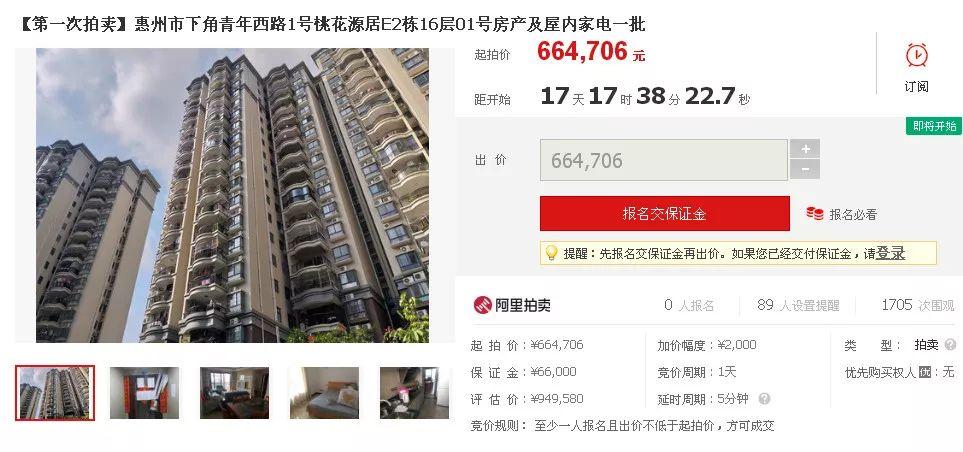Click the 优 badge icon after 优先购买权人
Screen dimensions: 963x452
coord(925,372)
